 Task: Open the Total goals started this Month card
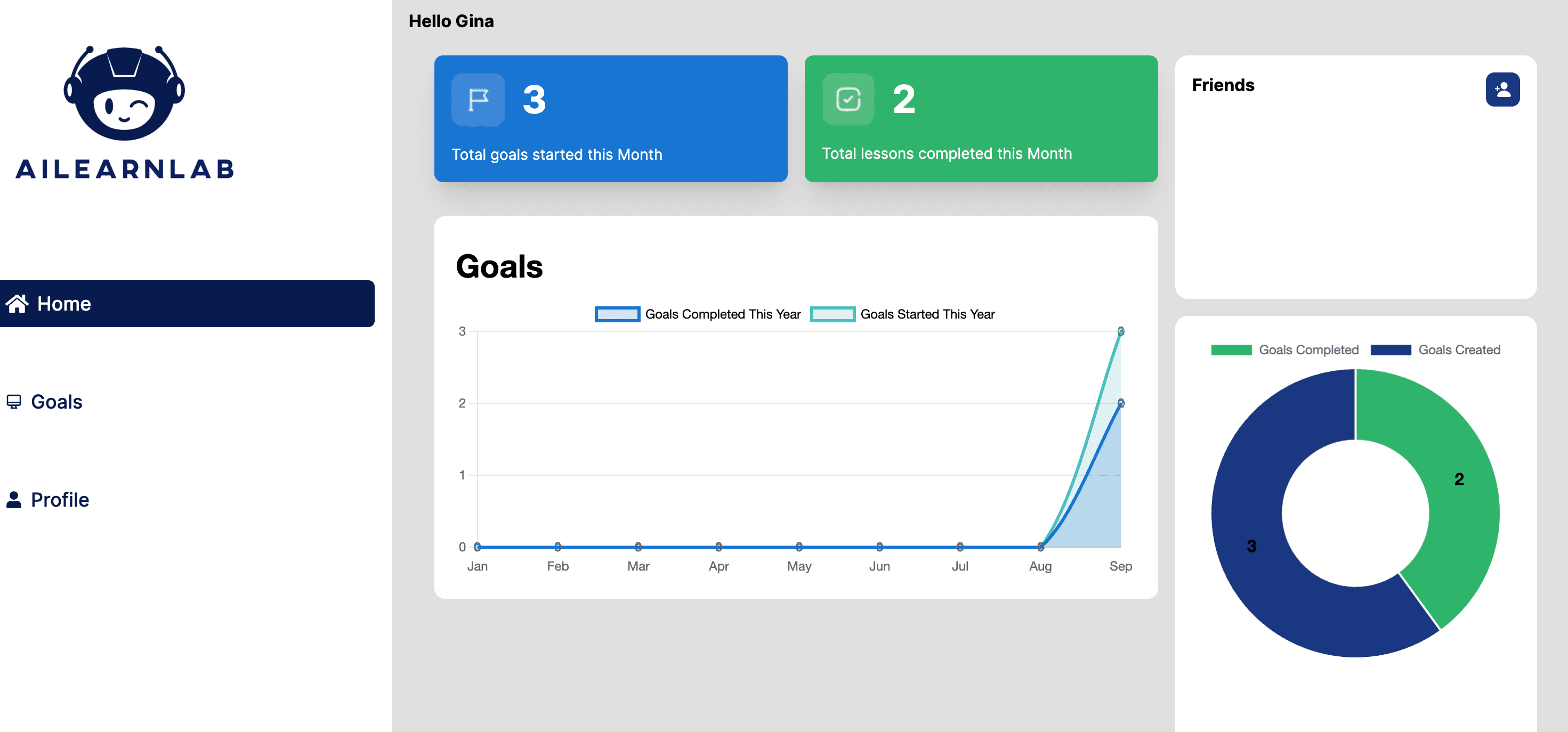[x=611, y=119]
